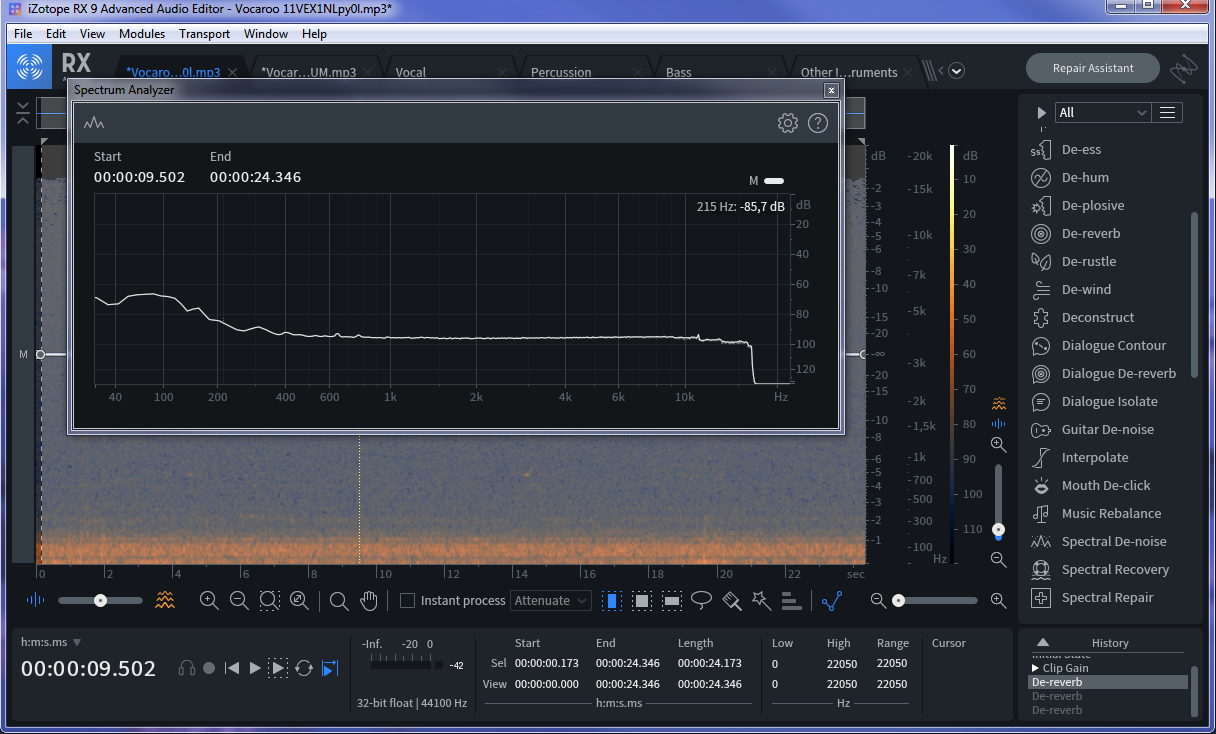Select the Brush selection tool
1216x734 pixels.
tap(732, 601)
